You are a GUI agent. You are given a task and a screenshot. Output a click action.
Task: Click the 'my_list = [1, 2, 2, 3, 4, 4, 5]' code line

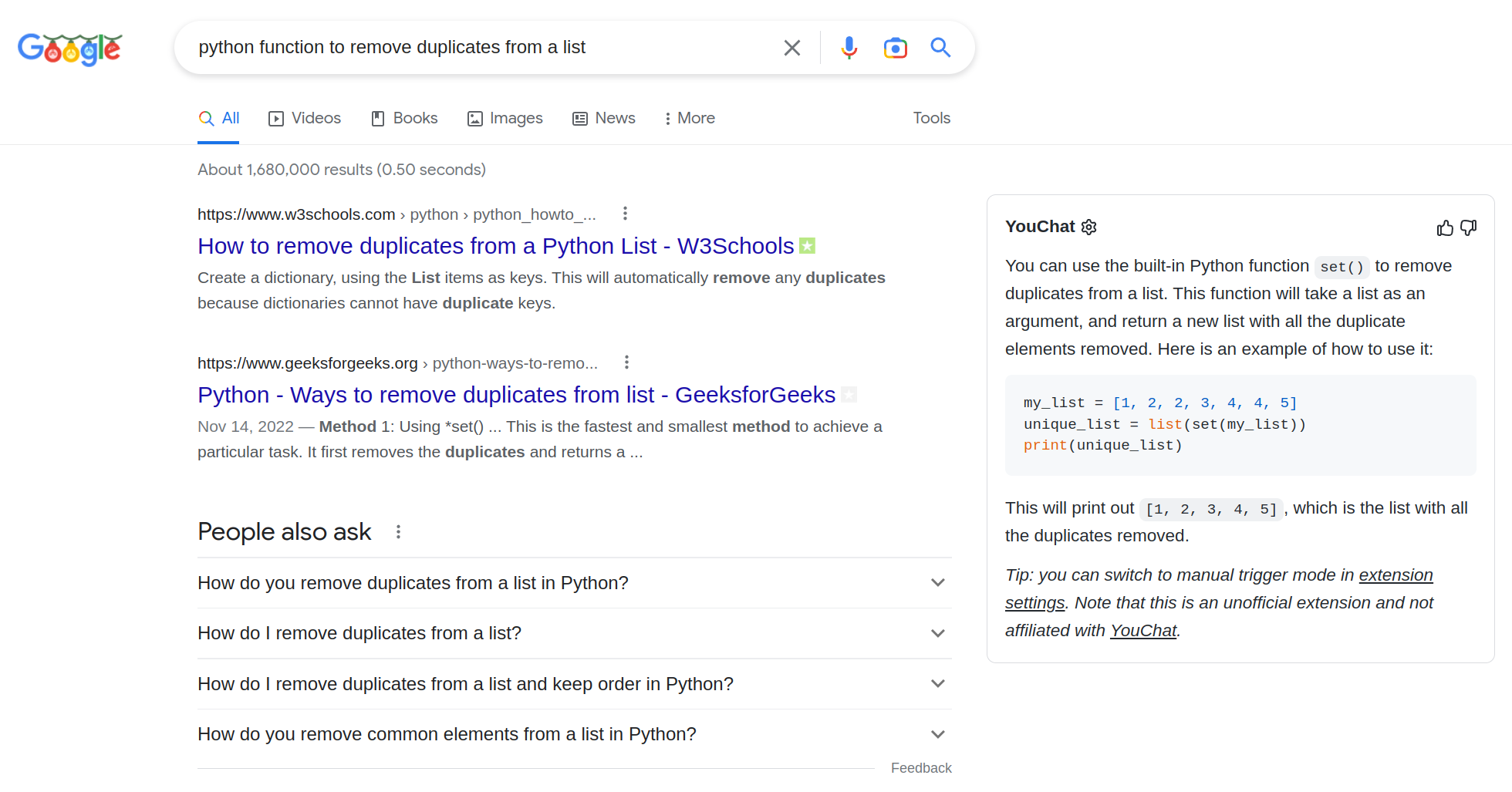click(1160, 403)
